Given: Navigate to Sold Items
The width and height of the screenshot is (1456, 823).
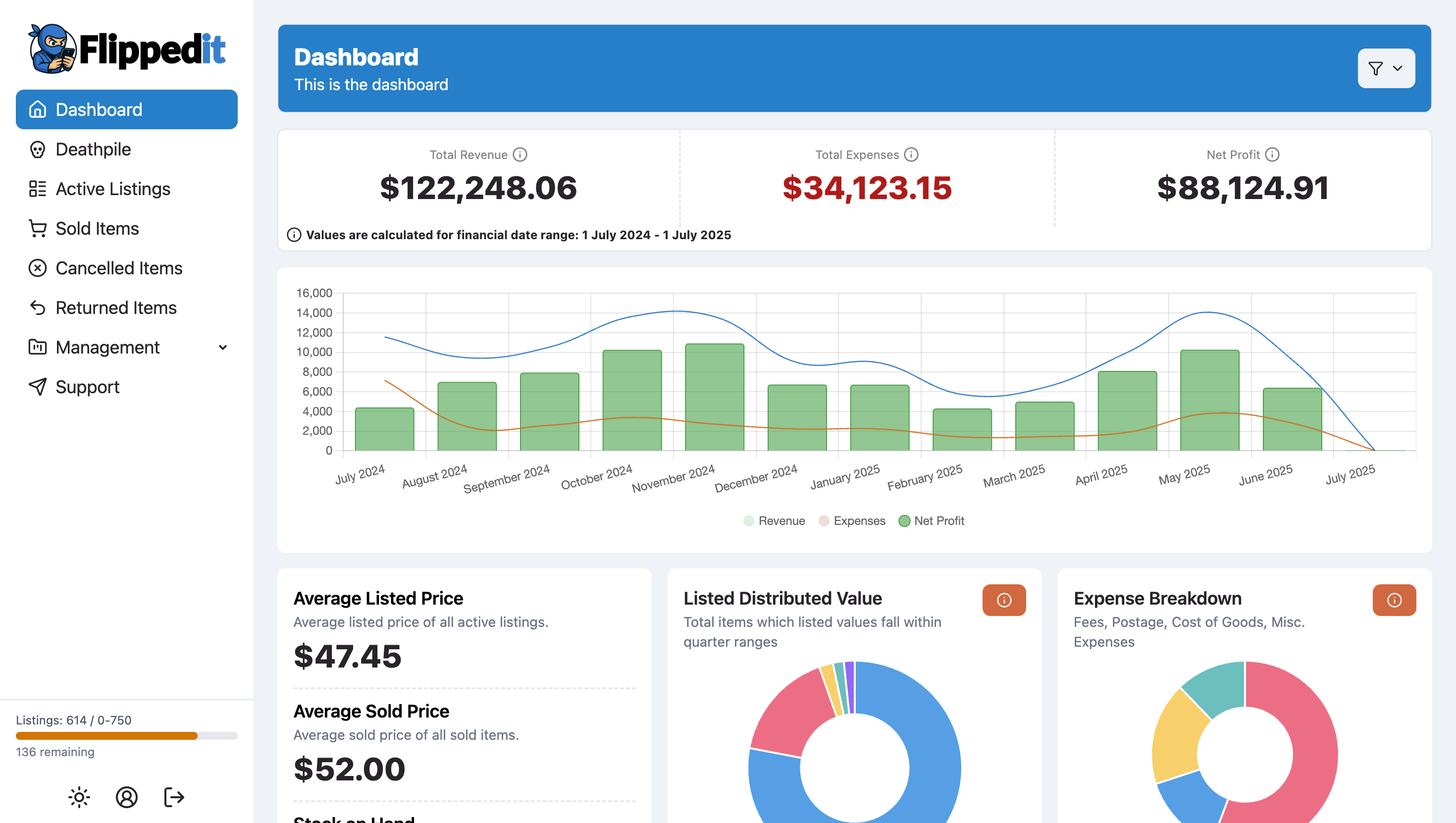Looking at the screenshot, I should tap(127, 228).
